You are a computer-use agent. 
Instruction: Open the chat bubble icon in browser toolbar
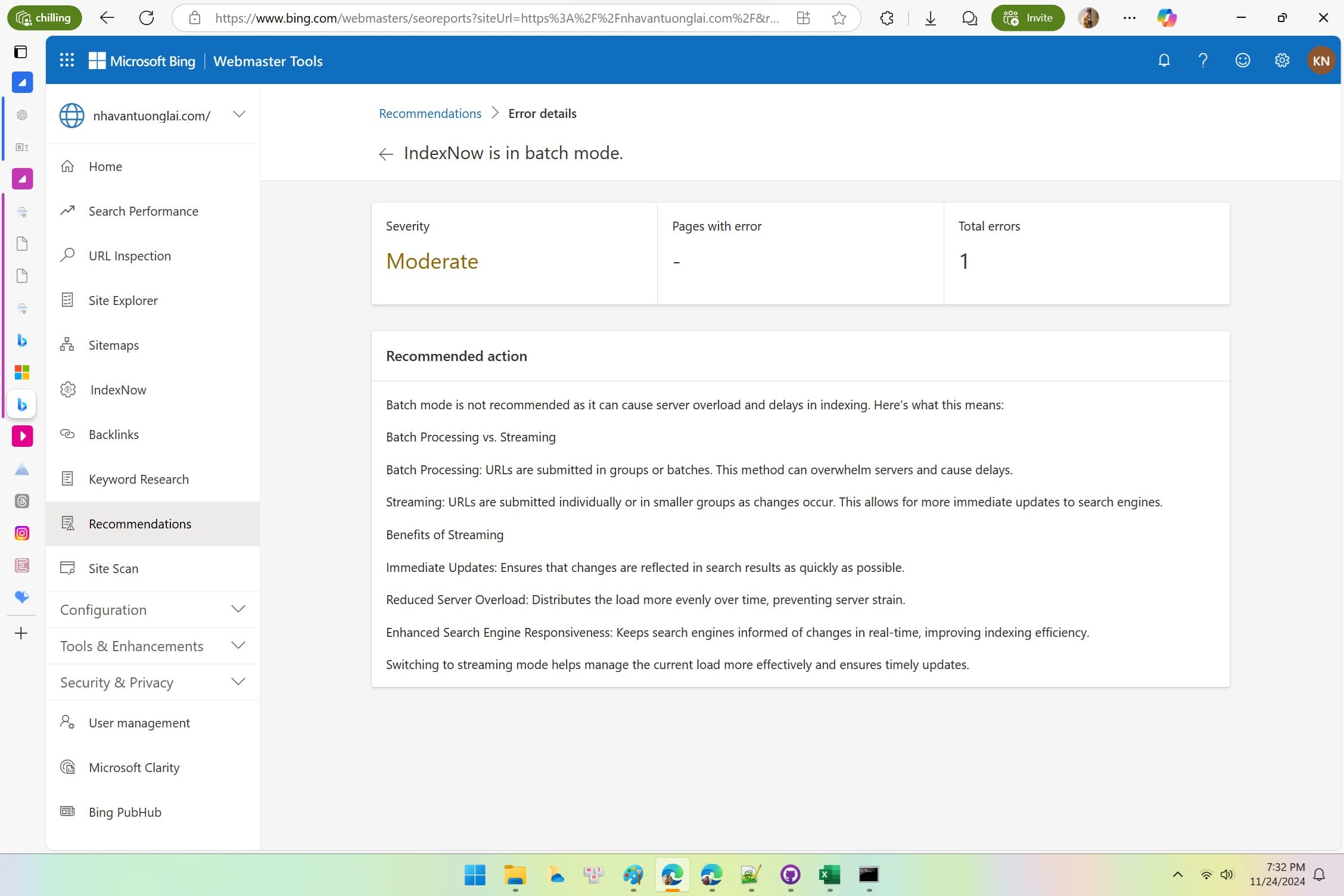click(x=970, y=18)
